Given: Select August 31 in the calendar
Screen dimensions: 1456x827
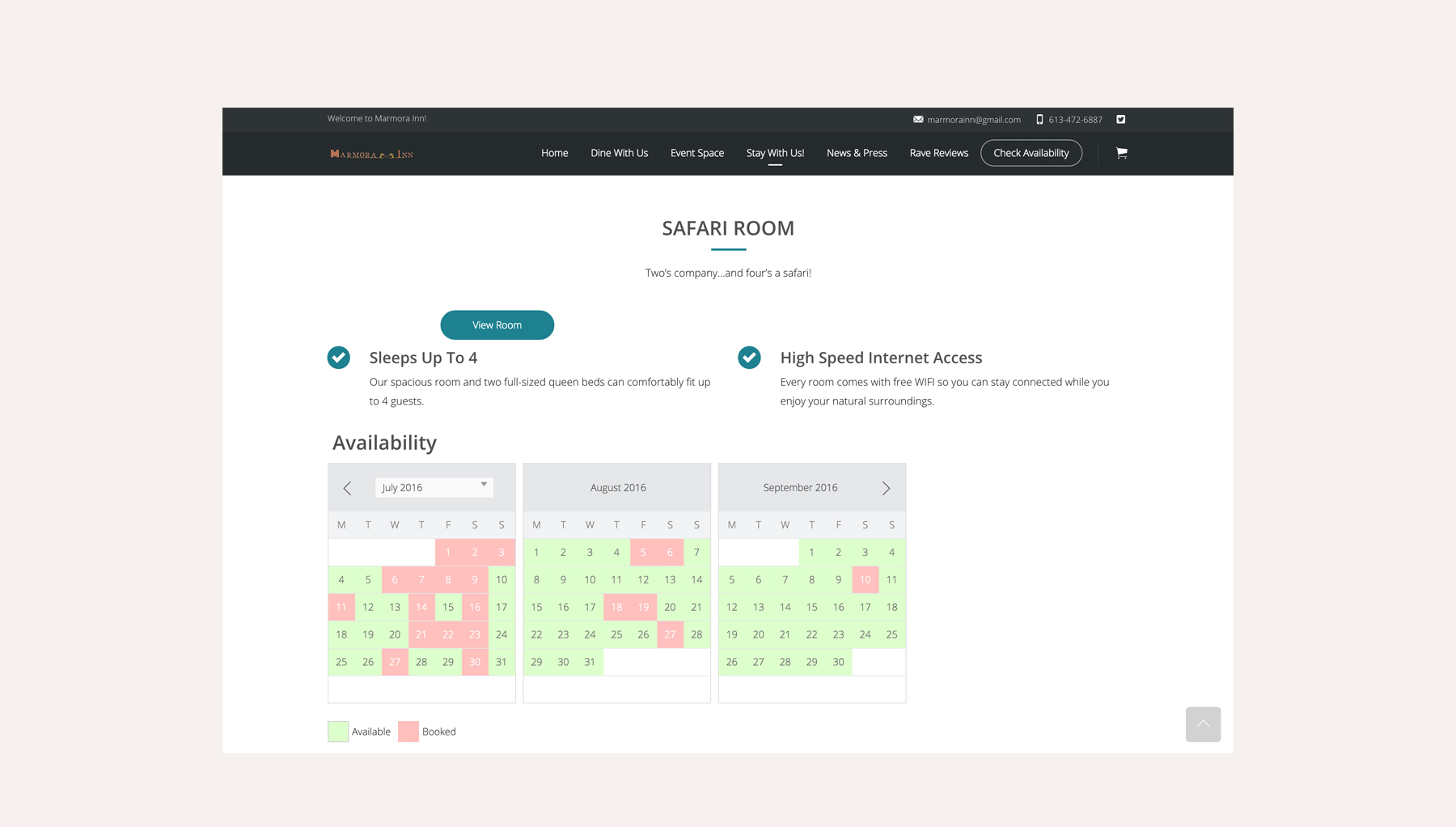Looking at the screenshot, I should tap(590, 662).
